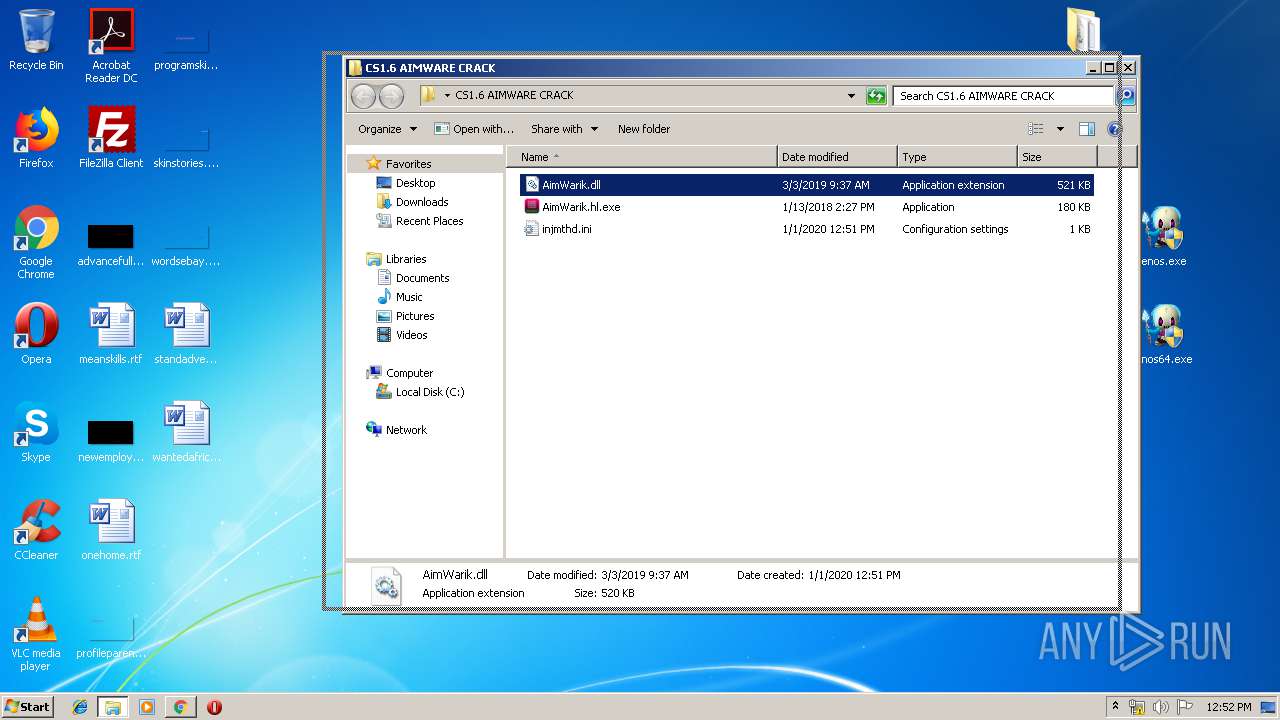Toggle the preview pane
The height and width of the screenshot is (720, 1280).
(1087, 129)
